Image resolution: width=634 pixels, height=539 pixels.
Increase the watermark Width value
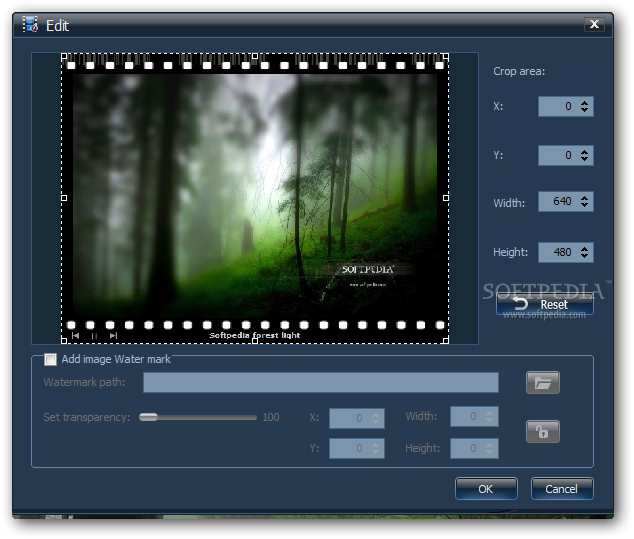tap(490, 413)
